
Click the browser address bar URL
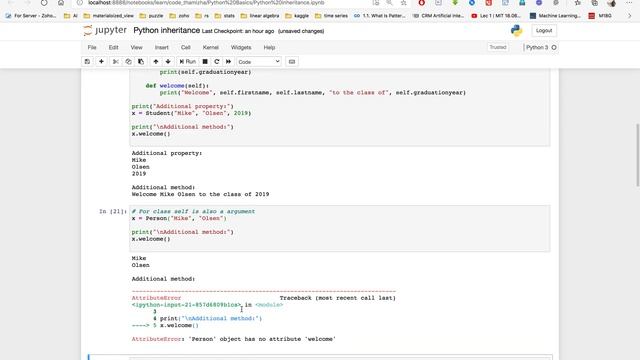[206, 3]
